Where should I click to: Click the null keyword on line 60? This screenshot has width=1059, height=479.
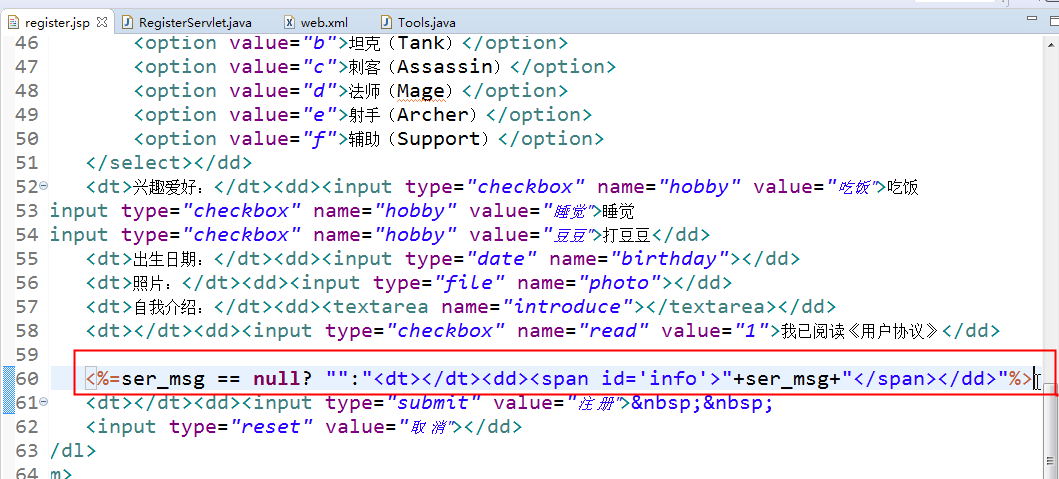[x=277, y=379]
